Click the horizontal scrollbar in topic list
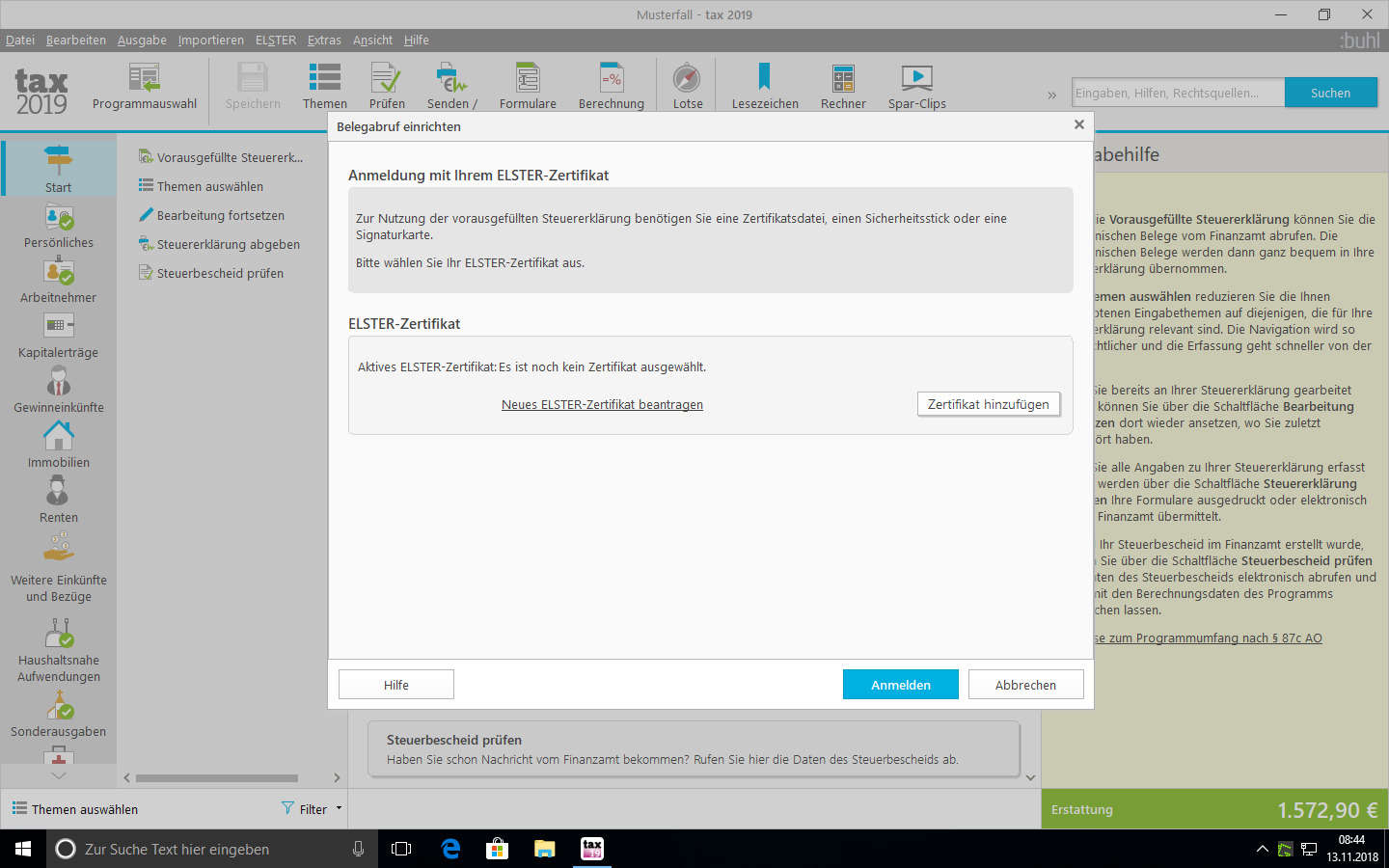Image resolution: width=1389 pixels, height=868 pixels. pos(217,777)
